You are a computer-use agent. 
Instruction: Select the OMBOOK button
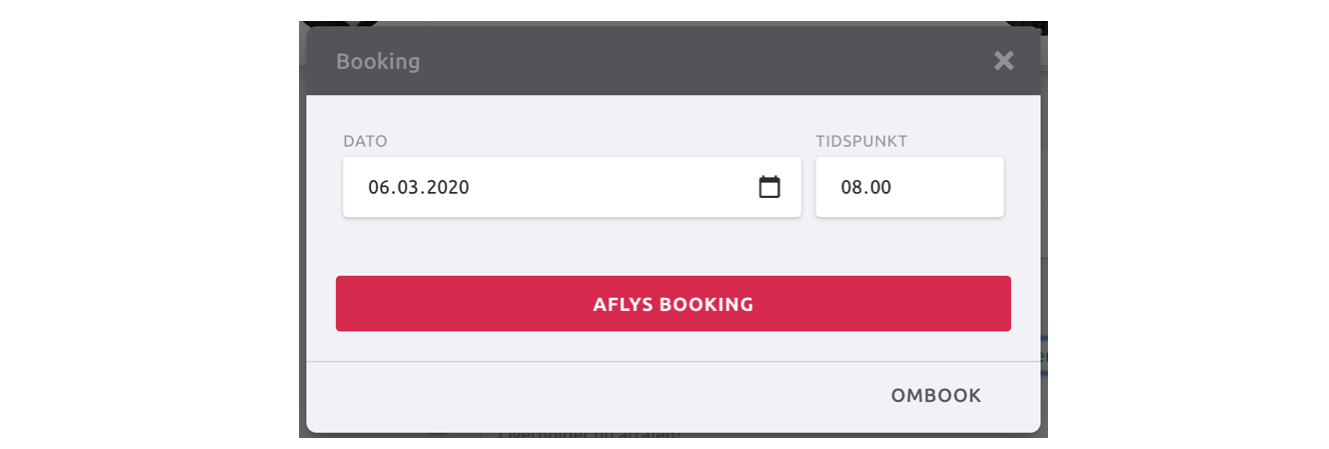(936, 396)
